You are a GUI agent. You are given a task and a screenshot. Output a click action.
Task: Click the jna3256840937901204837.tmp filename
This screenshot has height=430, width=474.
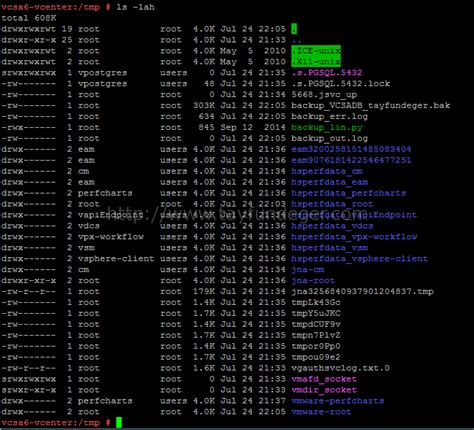[362, 291]
